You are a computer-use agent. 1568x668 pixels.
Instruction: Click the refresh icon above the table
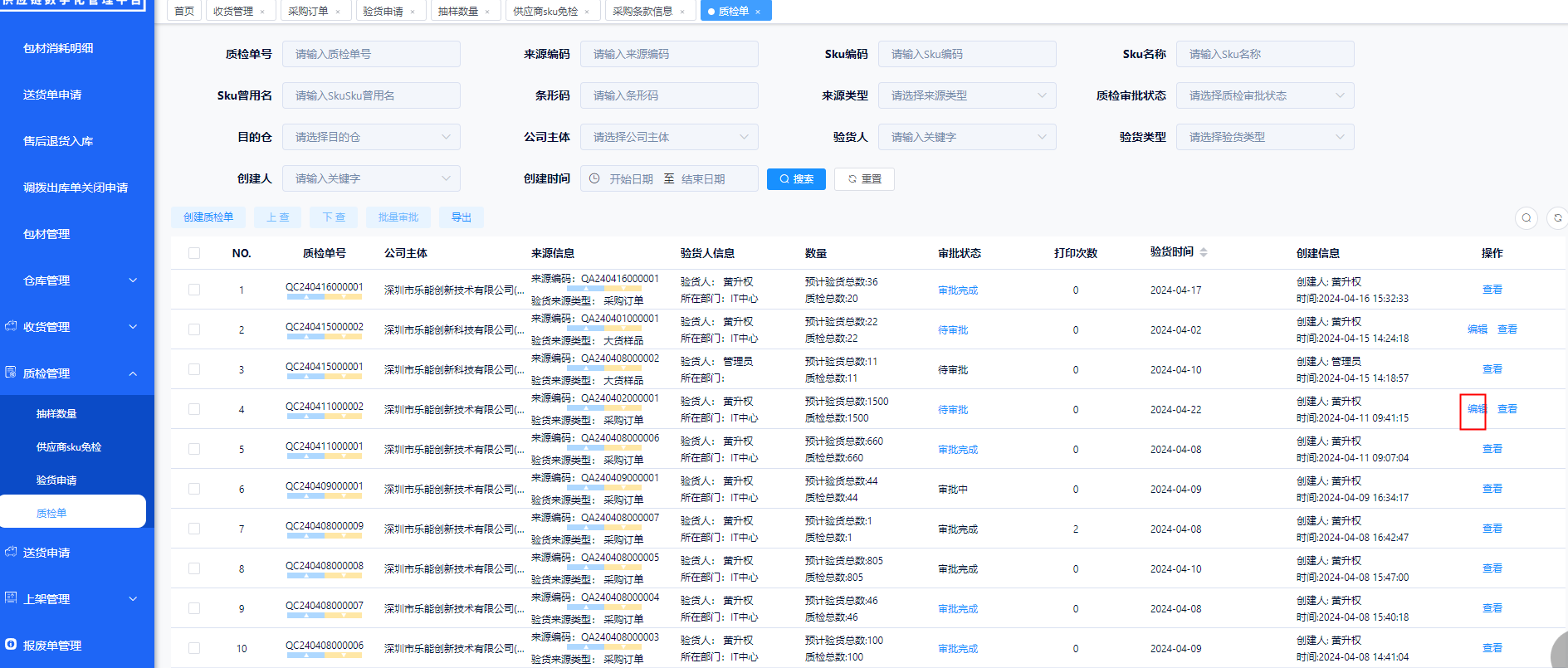[1557, 218]
